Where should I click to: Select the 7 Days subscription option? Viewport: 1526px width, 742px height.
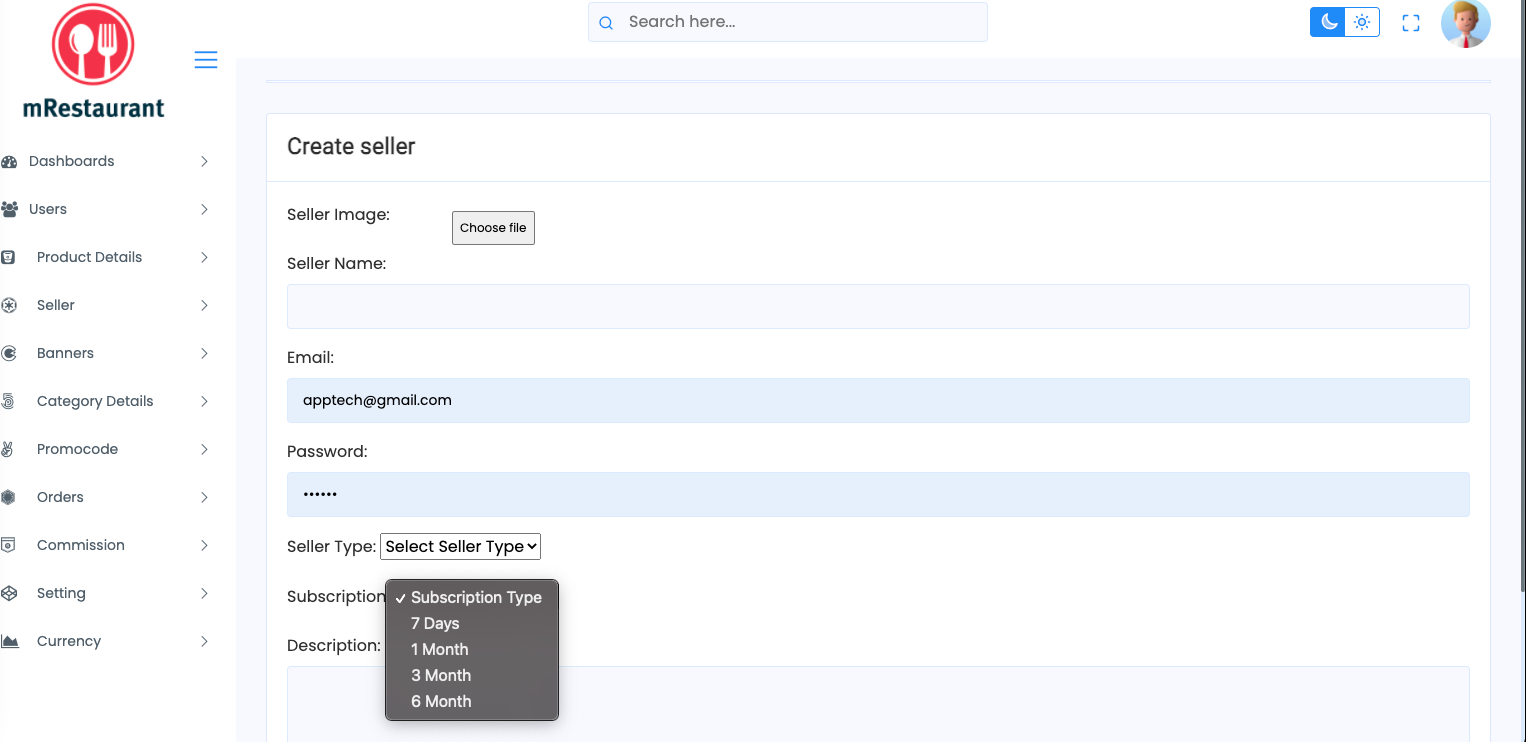point(472,623)
